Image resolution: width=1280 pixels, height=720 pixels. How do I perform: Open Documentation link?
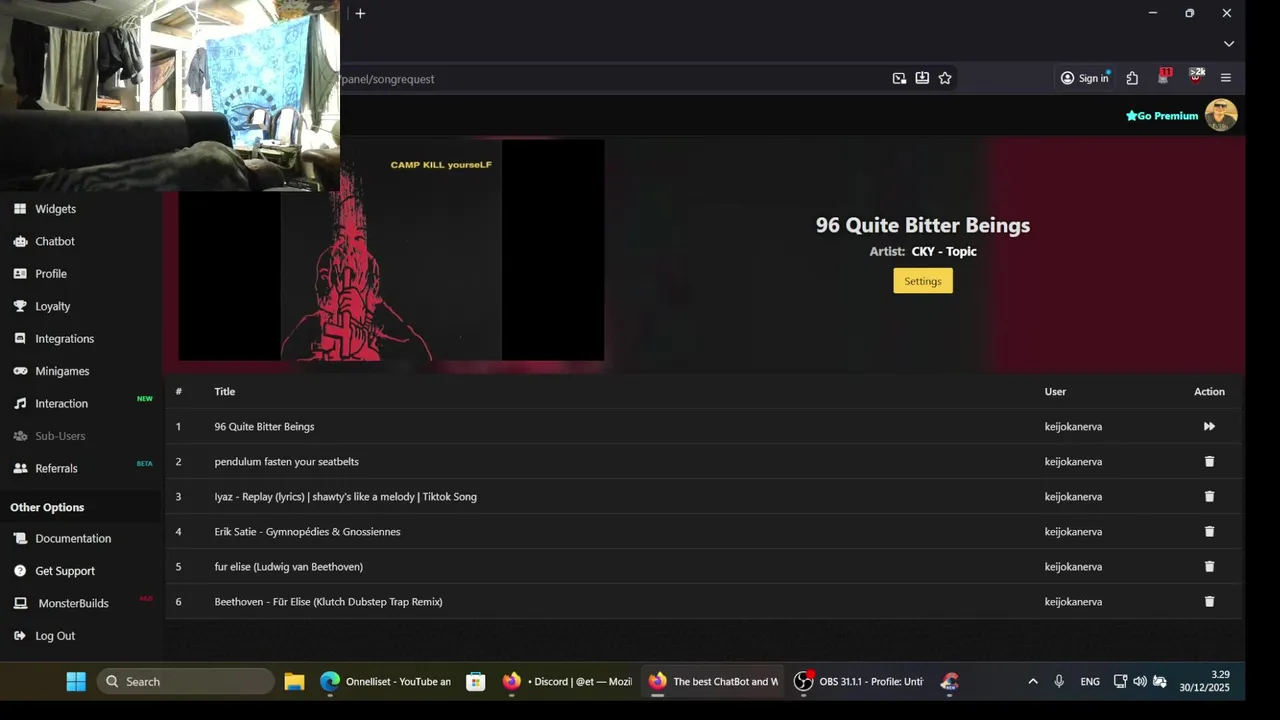coord(73,538)
